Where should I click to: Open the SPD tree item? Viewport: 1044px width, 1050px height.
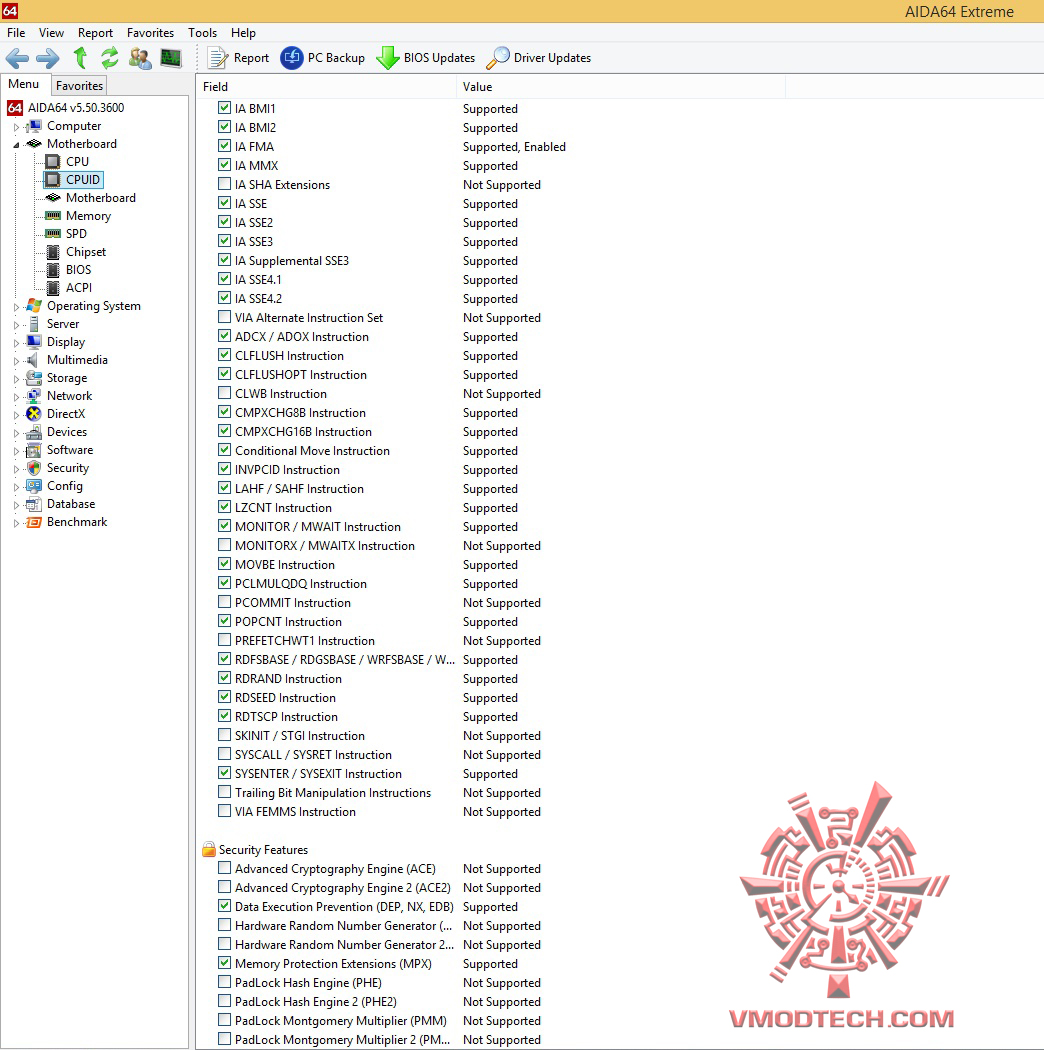[66, 234]
